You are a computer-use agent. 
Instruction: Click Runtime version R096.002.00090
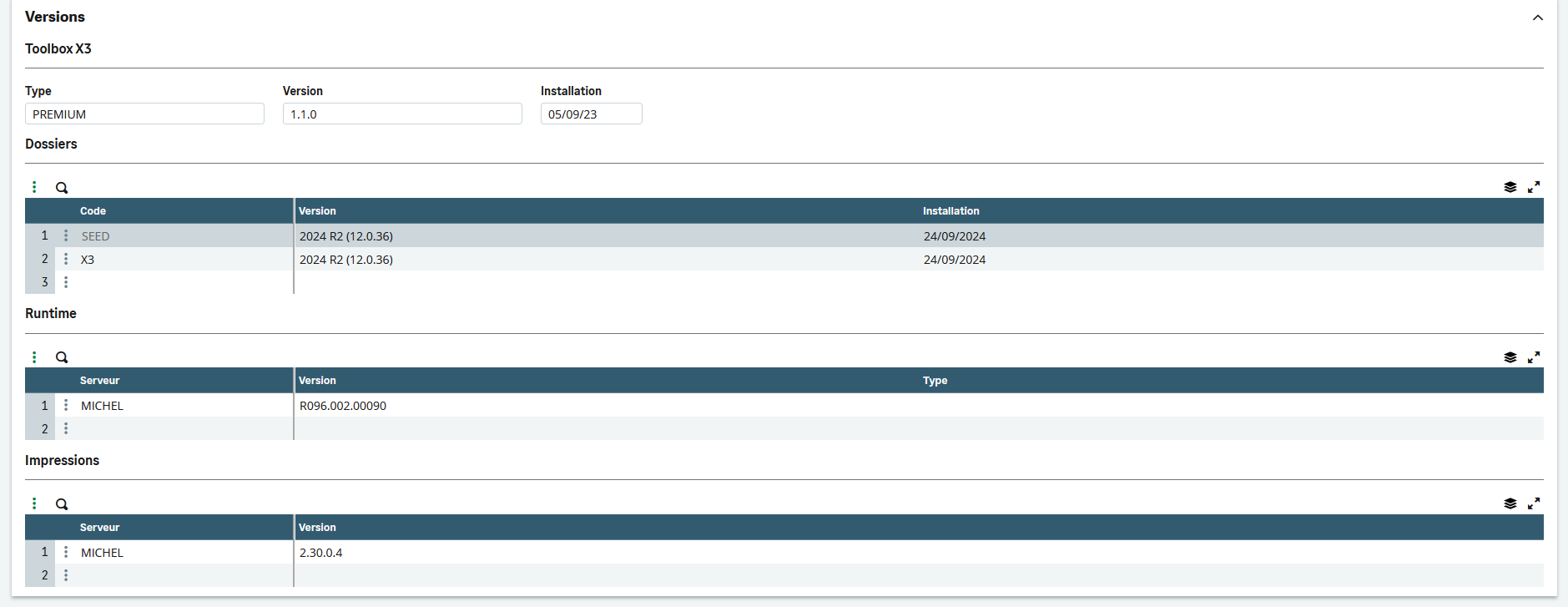343,406
